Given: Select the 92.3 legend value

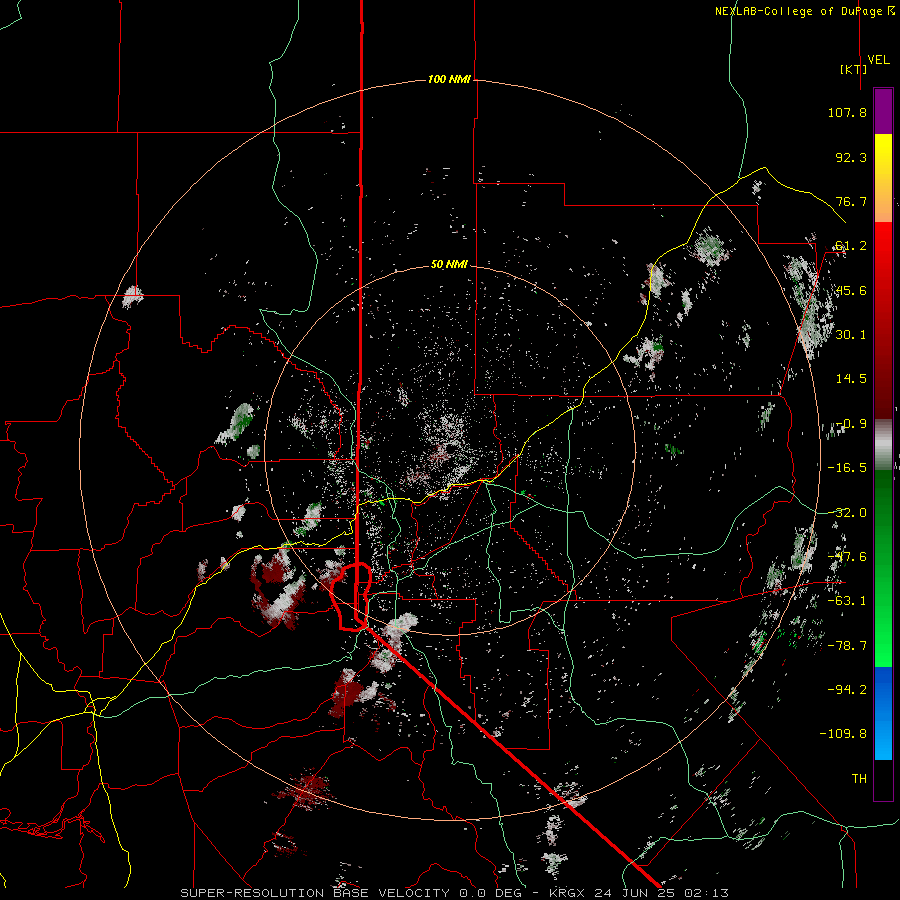Looking at the screenshot, I should tap(851, 157).
